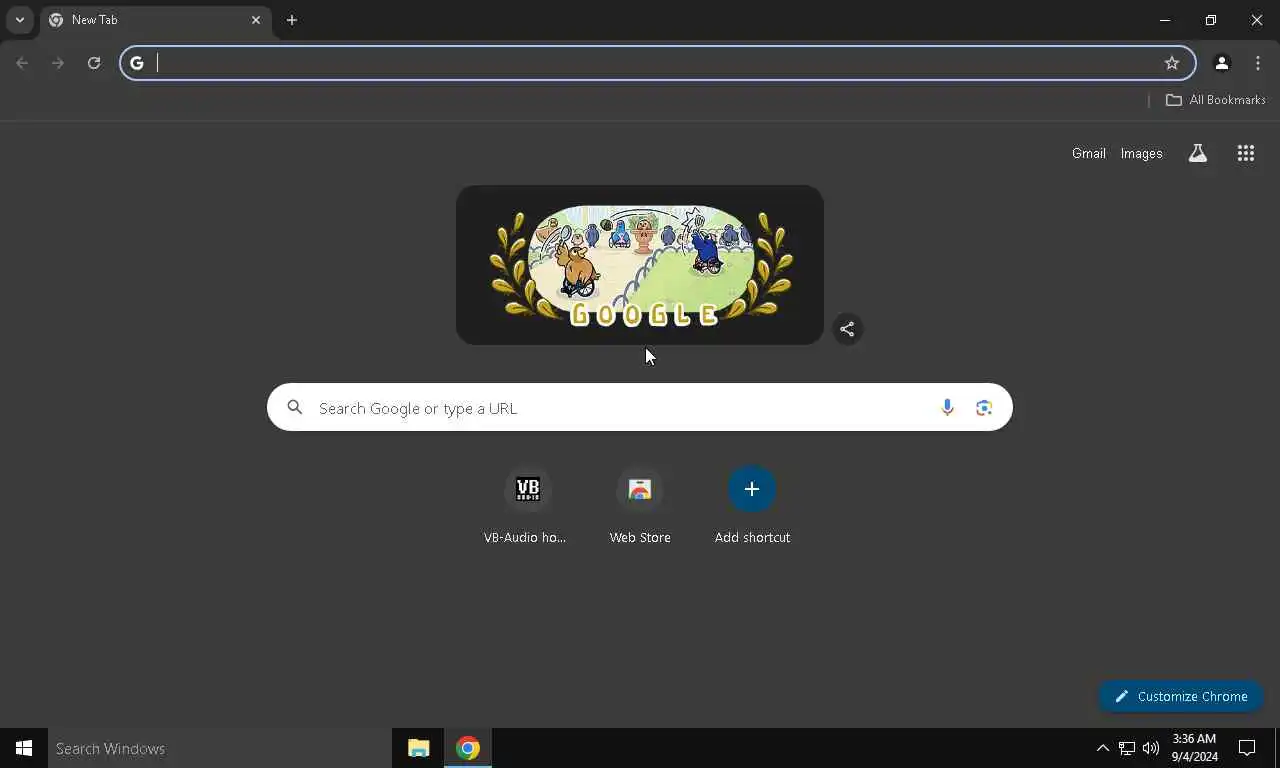Reload the current page
The image size is (1280, 768).
pyautogui.click(x=94, y=63)
